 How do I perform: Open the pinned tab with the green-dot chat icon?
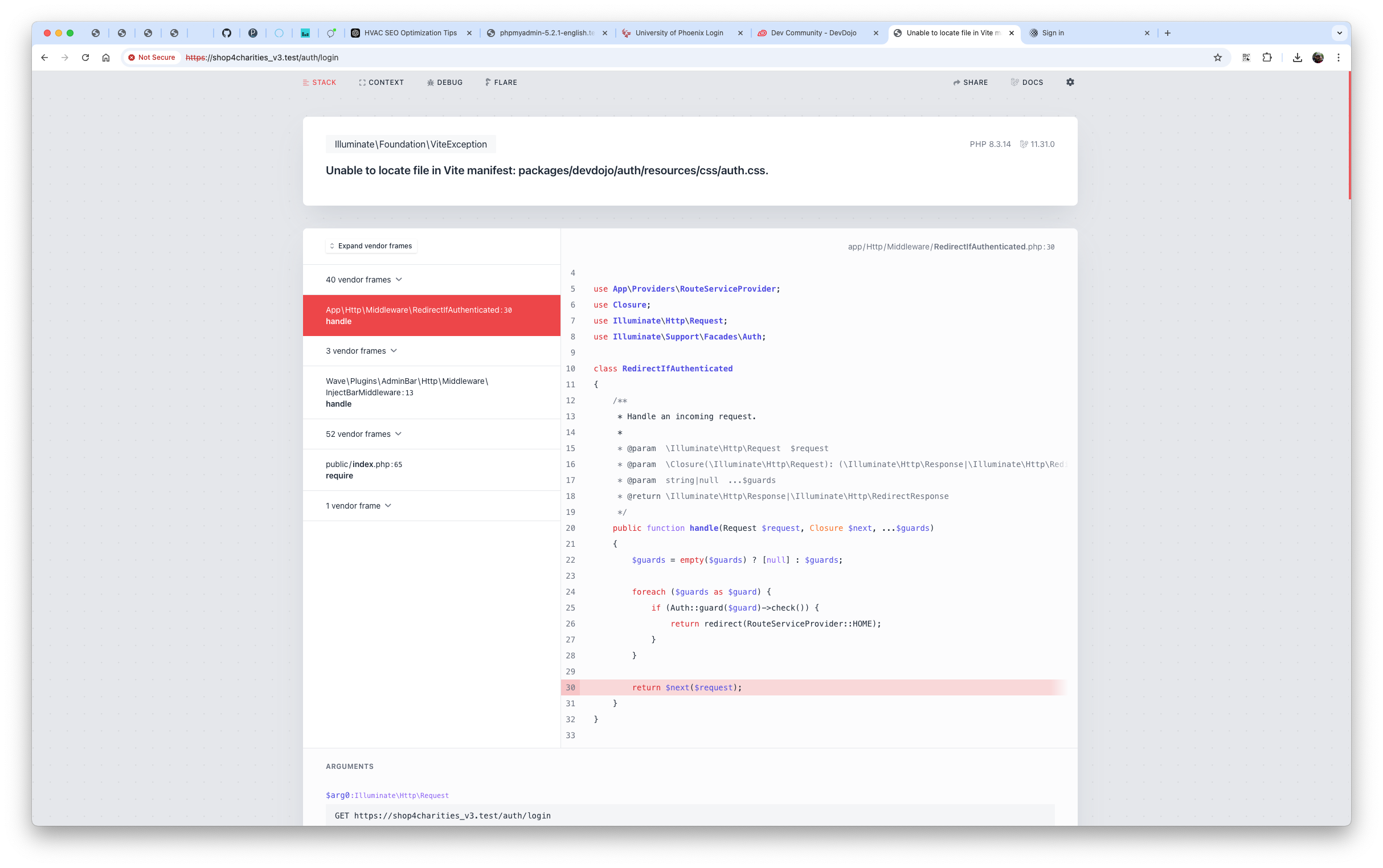(x=332, y=32)
